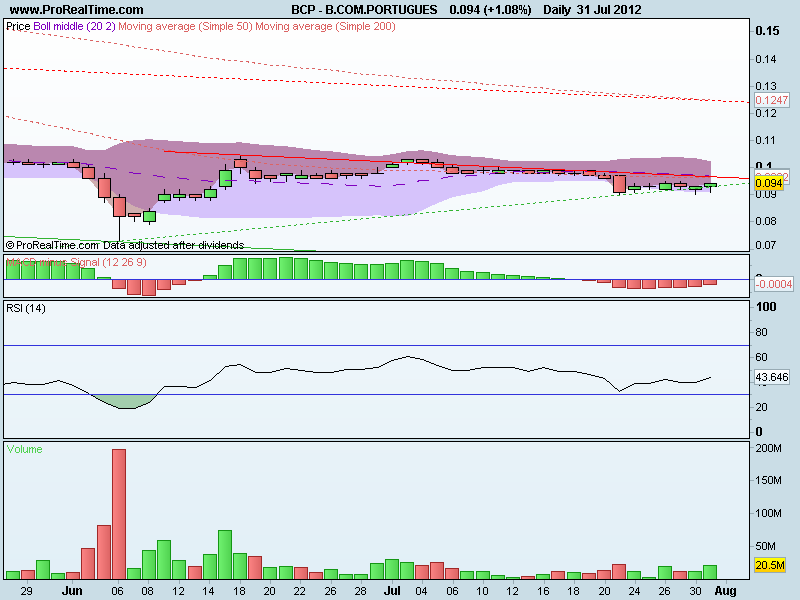Click the 0.14 price axis label
Screen dimensions: 800x600
point(766,59)
